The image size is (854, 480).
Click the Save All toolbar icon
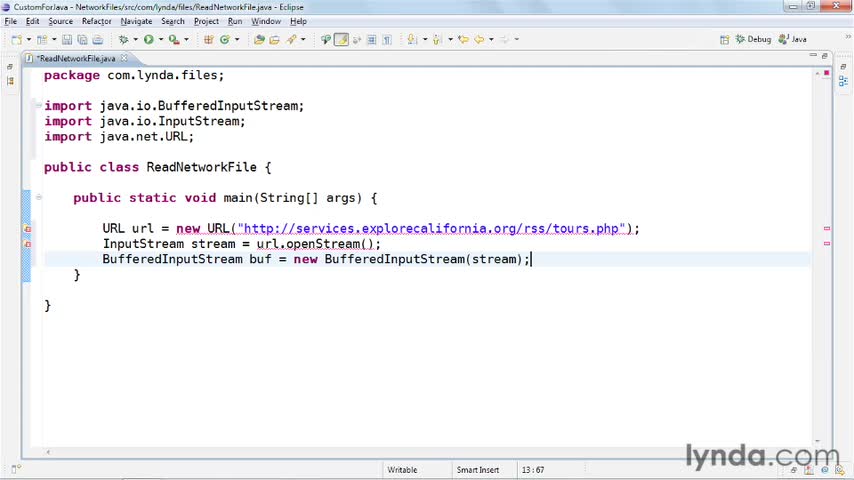point(82,39)
